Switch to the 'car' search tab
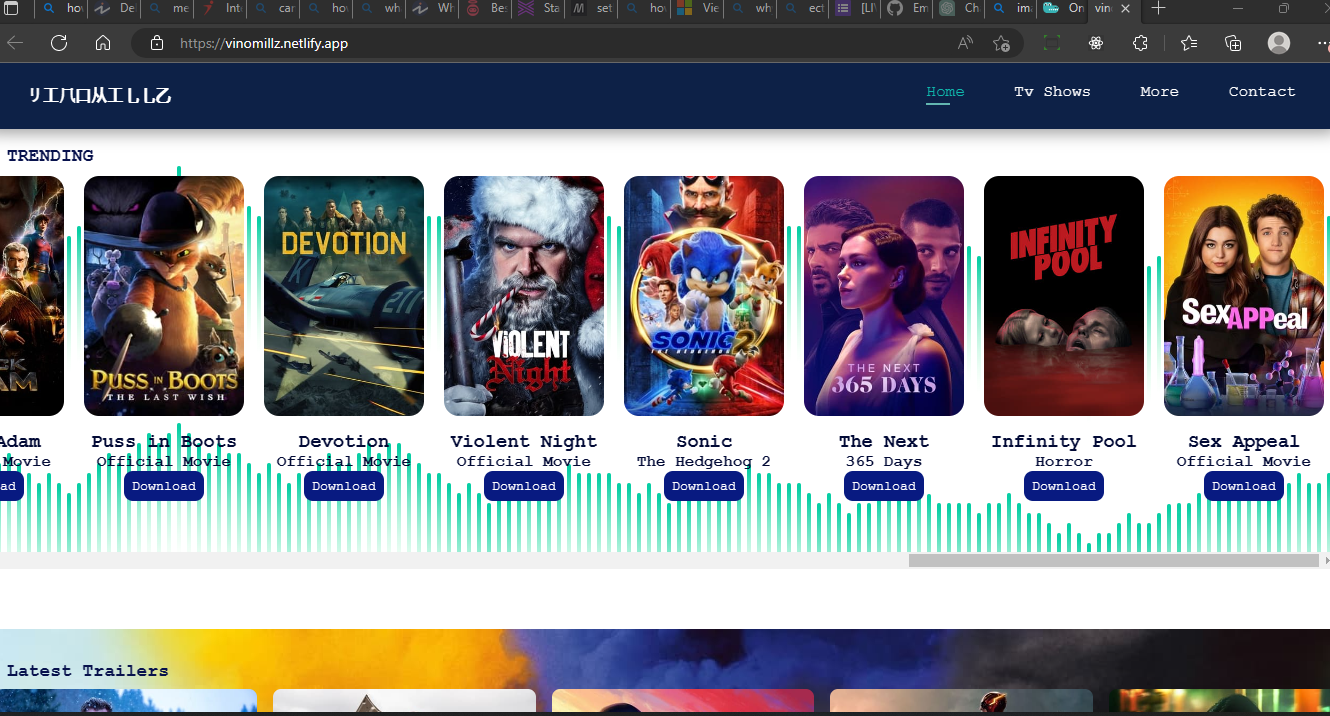The image size is (1330, 716). (x=274, y=8)
